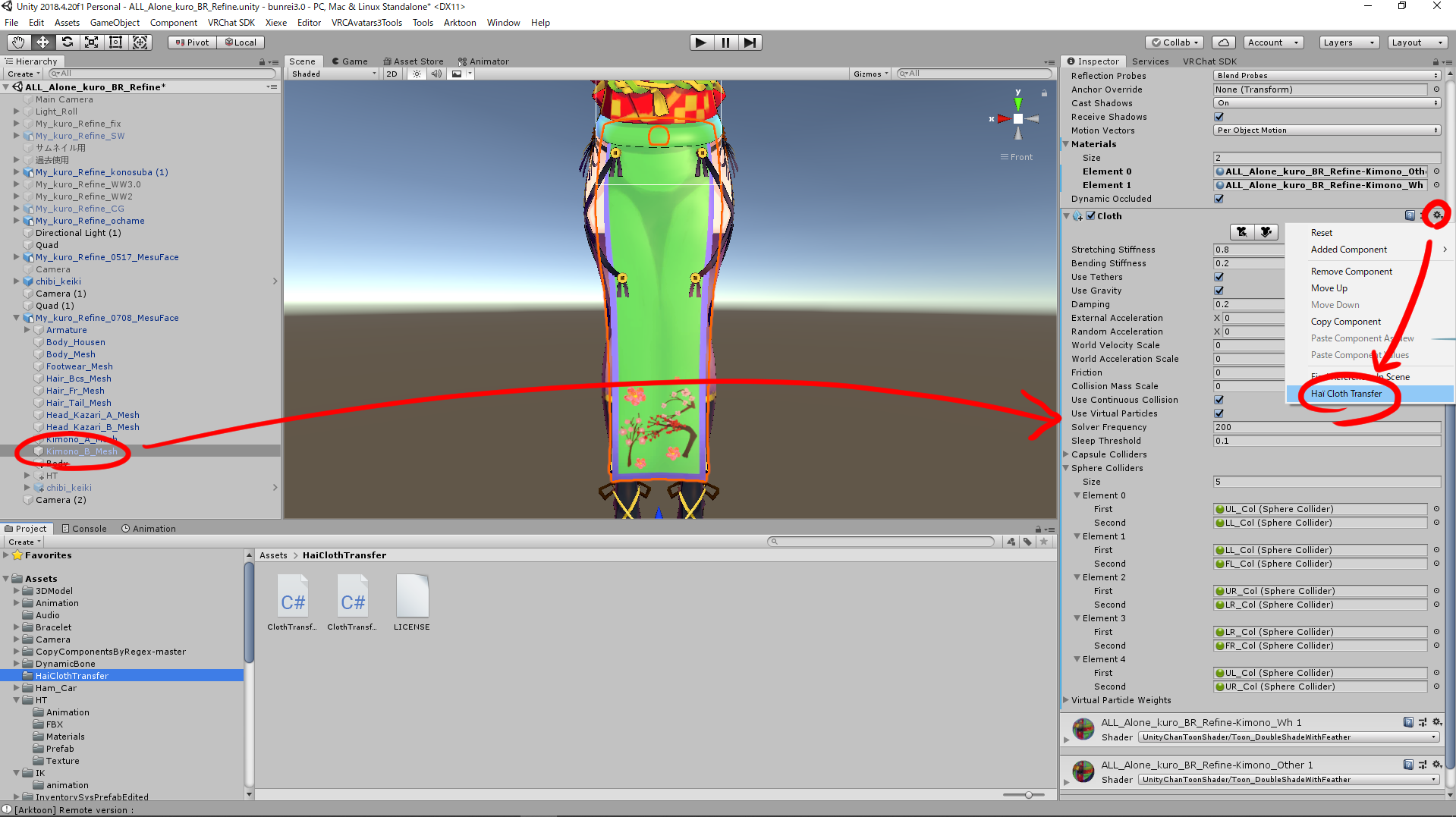Toggle scene lighting sun icon

[x=417, y=74]
